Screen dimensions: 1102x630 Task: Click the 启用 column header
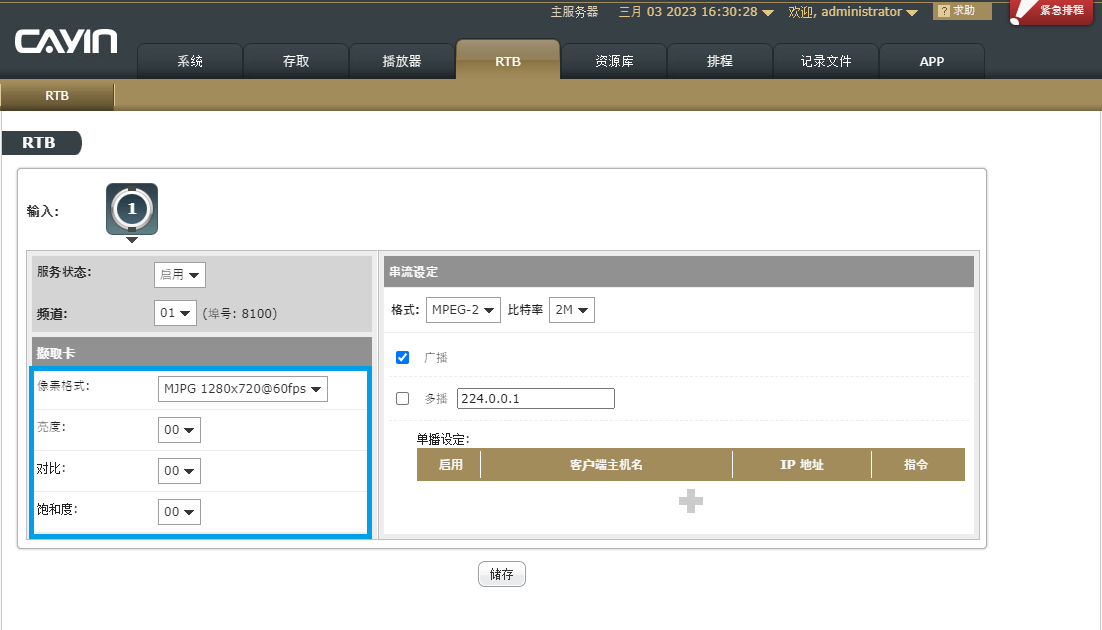(450, 465)
